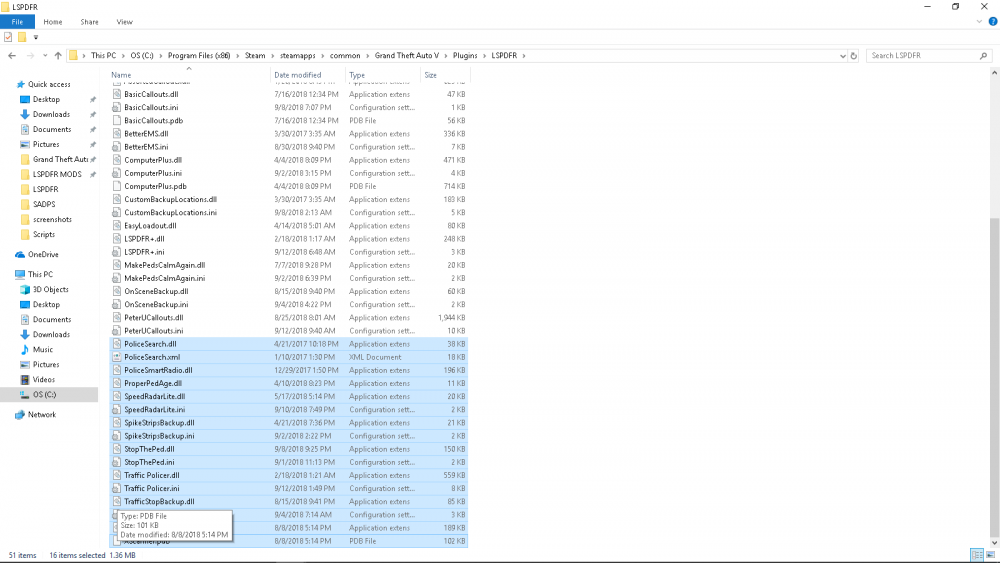Viewport: 1000px width, 563px height.
Task: Select MakePedsCalmAgain.ini file name
Action: coord(165,278)
